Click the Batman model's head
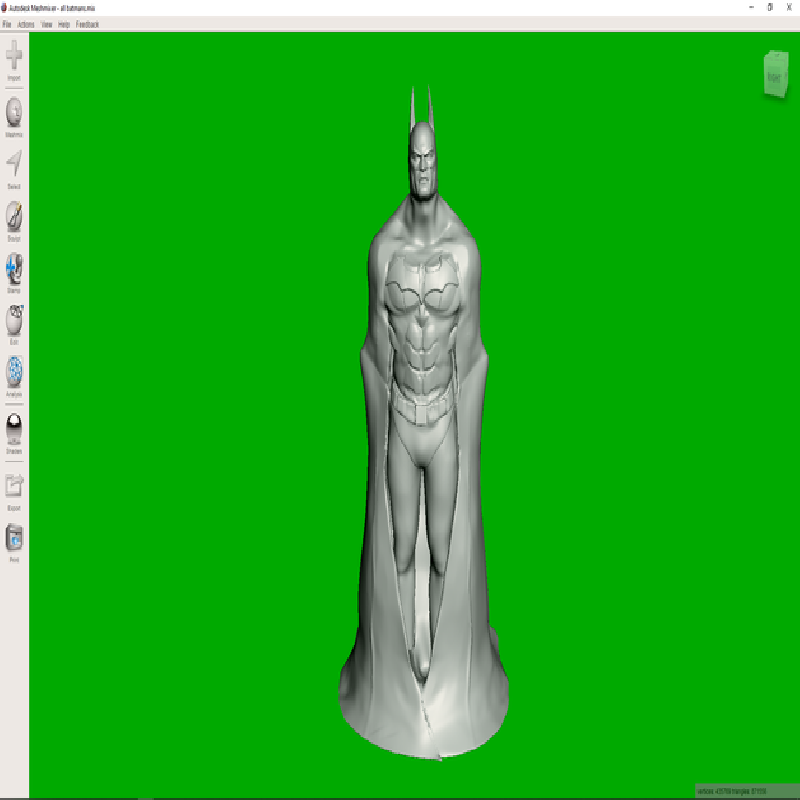The width and height of the screenshot is (800, 800). pyautogui.click(x=422, y=160)
